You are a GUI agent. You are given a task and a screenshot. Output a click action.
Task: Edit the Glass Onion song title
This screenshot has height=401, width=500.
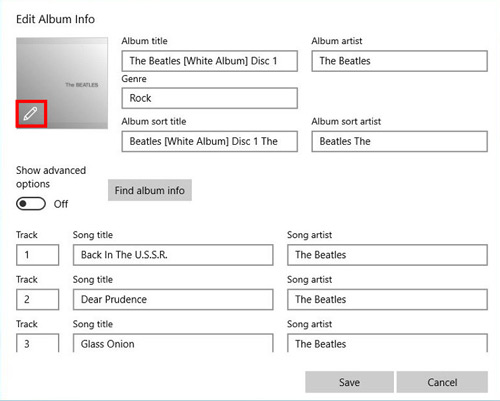coord(173,343)
